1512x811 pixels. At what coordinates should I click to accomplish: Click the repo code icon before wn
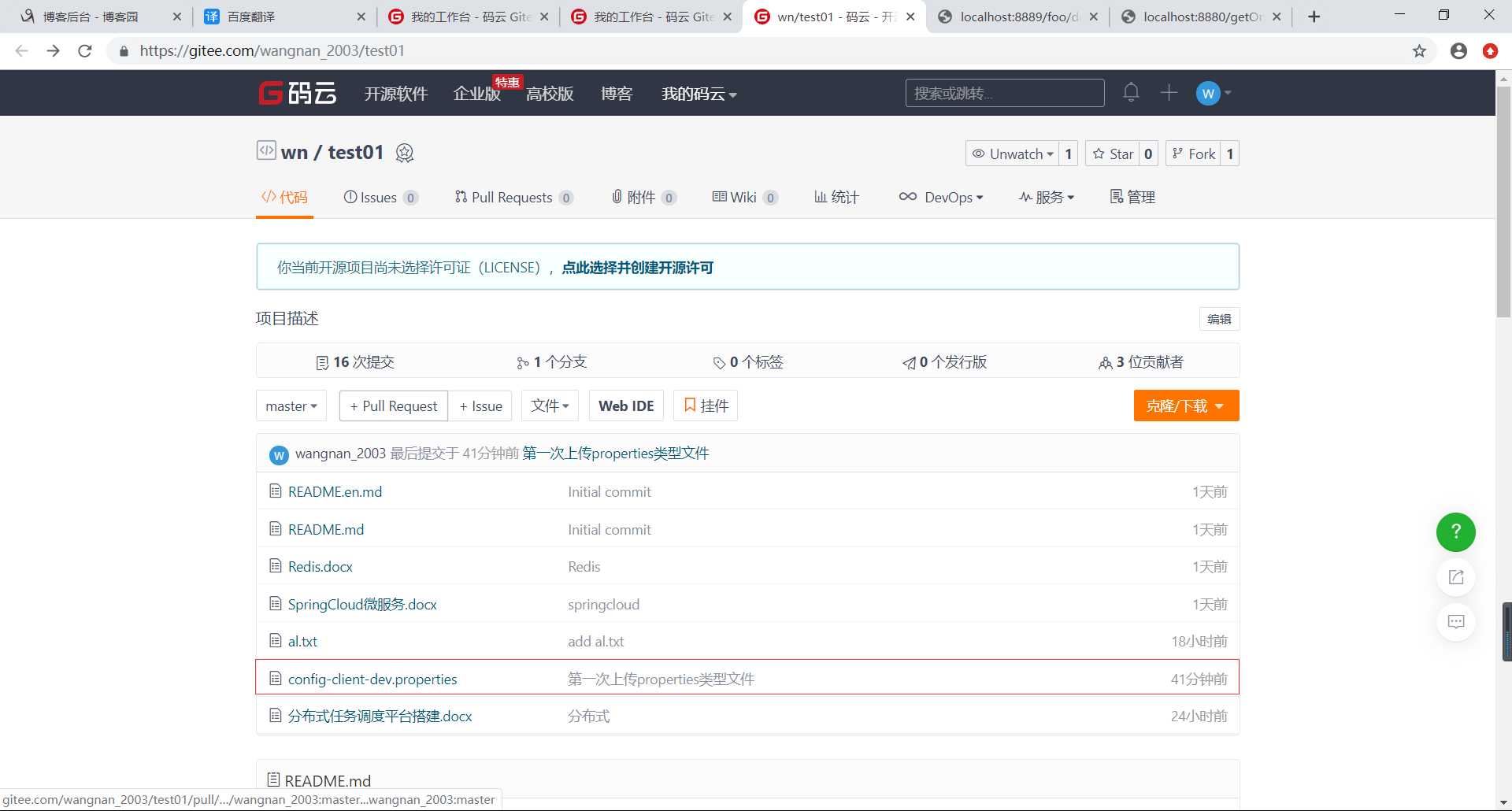(266, 150)
